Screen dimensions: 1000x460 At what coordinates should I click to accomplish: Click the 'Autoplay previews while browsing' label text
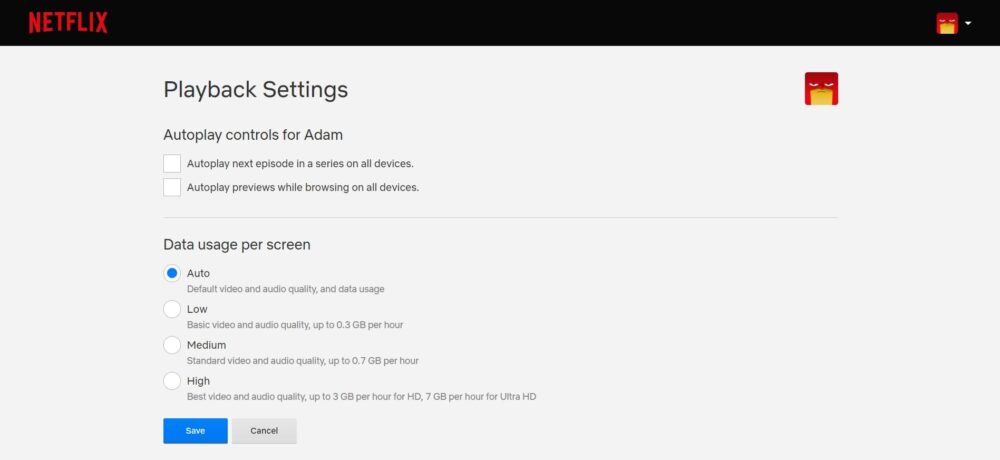[x=303, y=187]
